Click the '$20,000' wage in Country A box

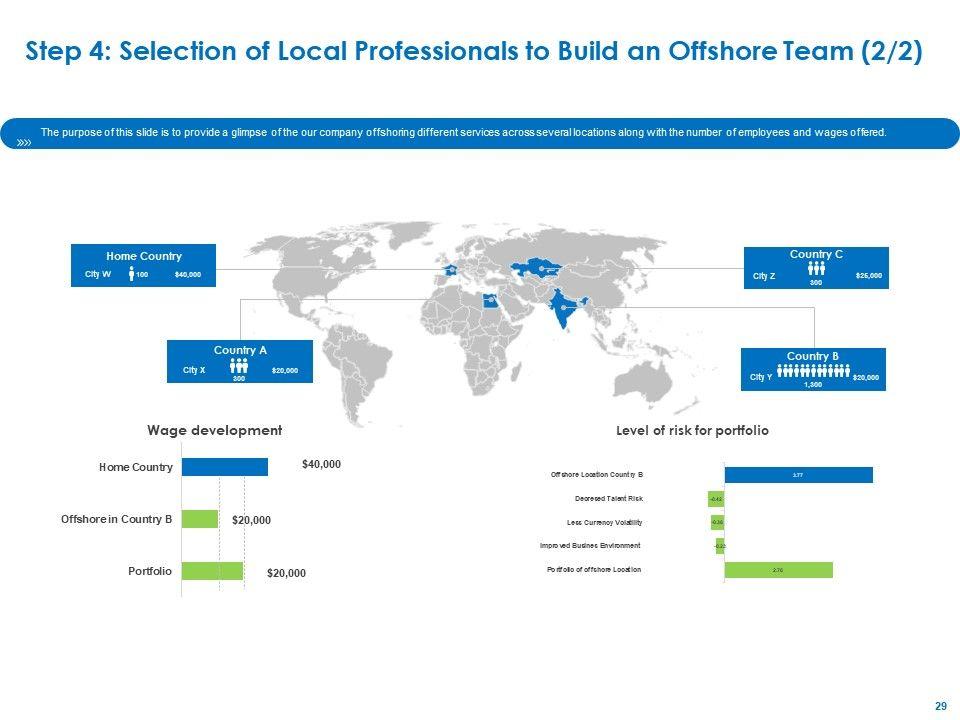[x=285, y=370]
